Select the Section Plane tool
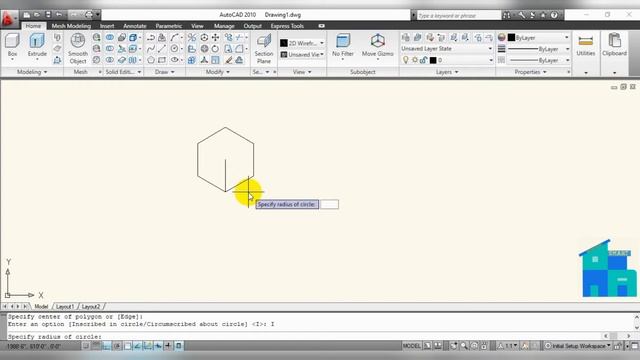Screen dimensions: 640x360 (x=264, y=49)
